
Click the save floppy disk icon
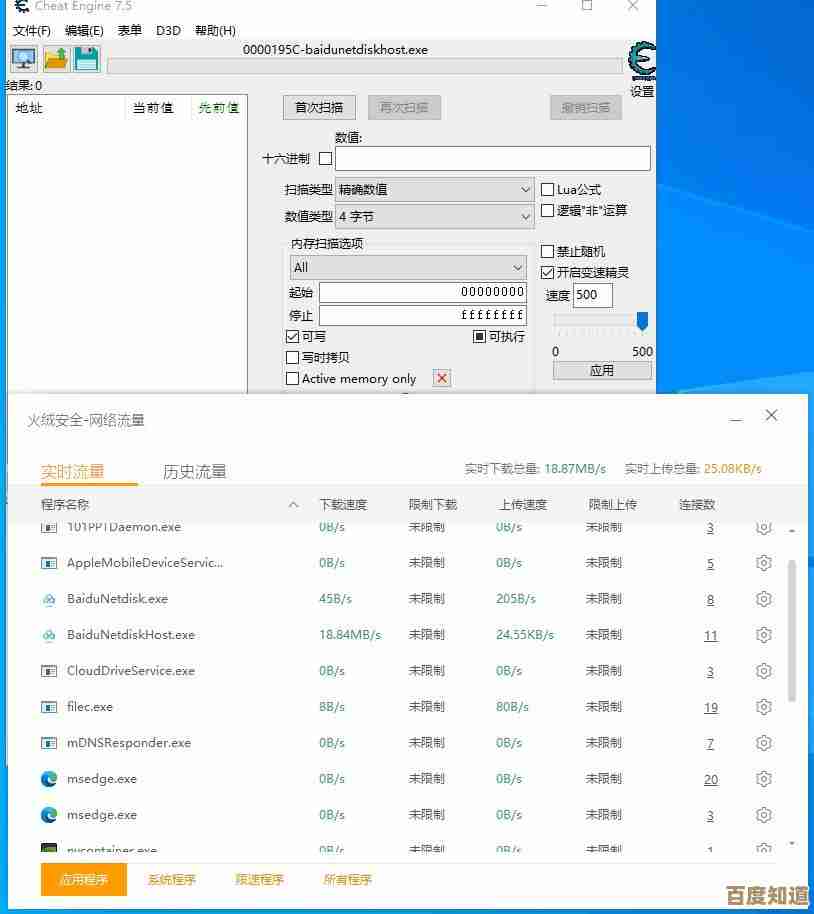(x=87, y=59)
